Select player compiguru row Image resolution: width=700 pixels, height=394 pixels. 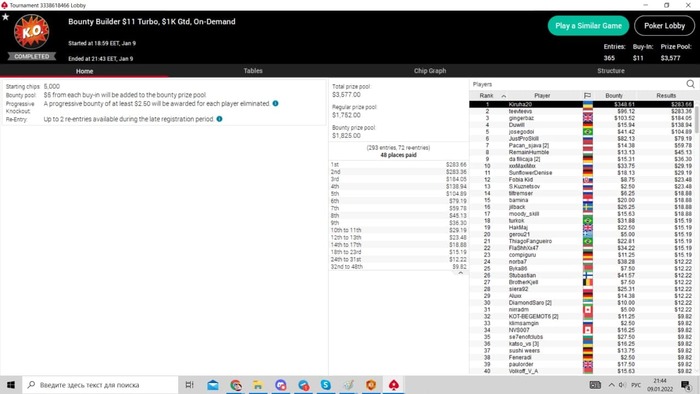tap(582, 255)
